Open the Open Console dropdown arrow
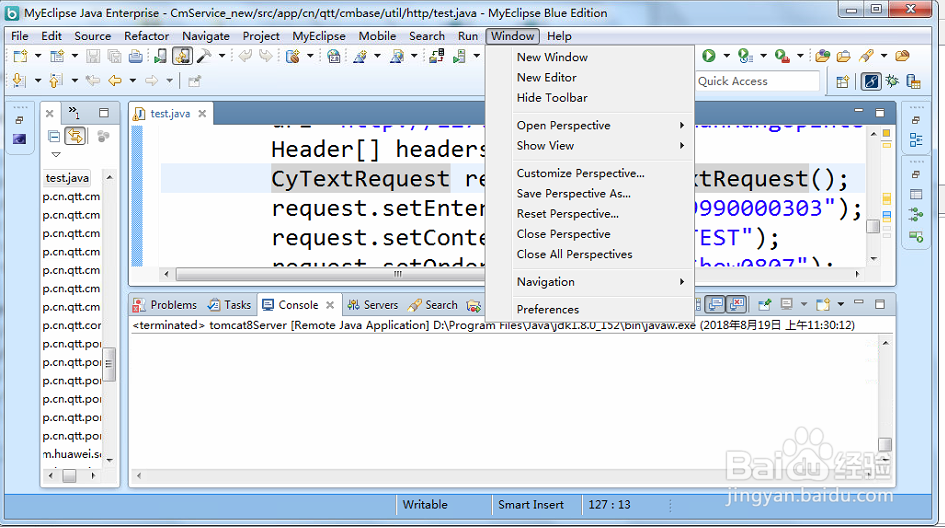Viewport: 945px width, 528px height. tap(841, 304)
